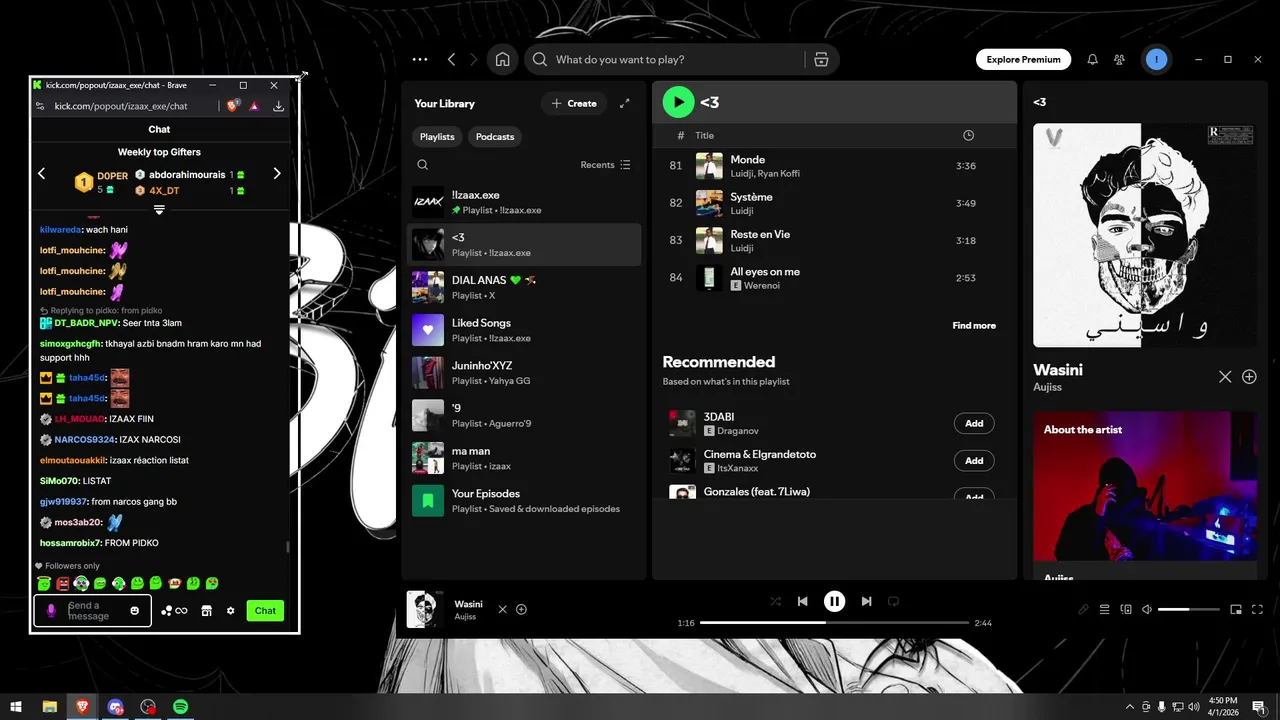Open Wasini album artwork in right panel

(1143, 234)
